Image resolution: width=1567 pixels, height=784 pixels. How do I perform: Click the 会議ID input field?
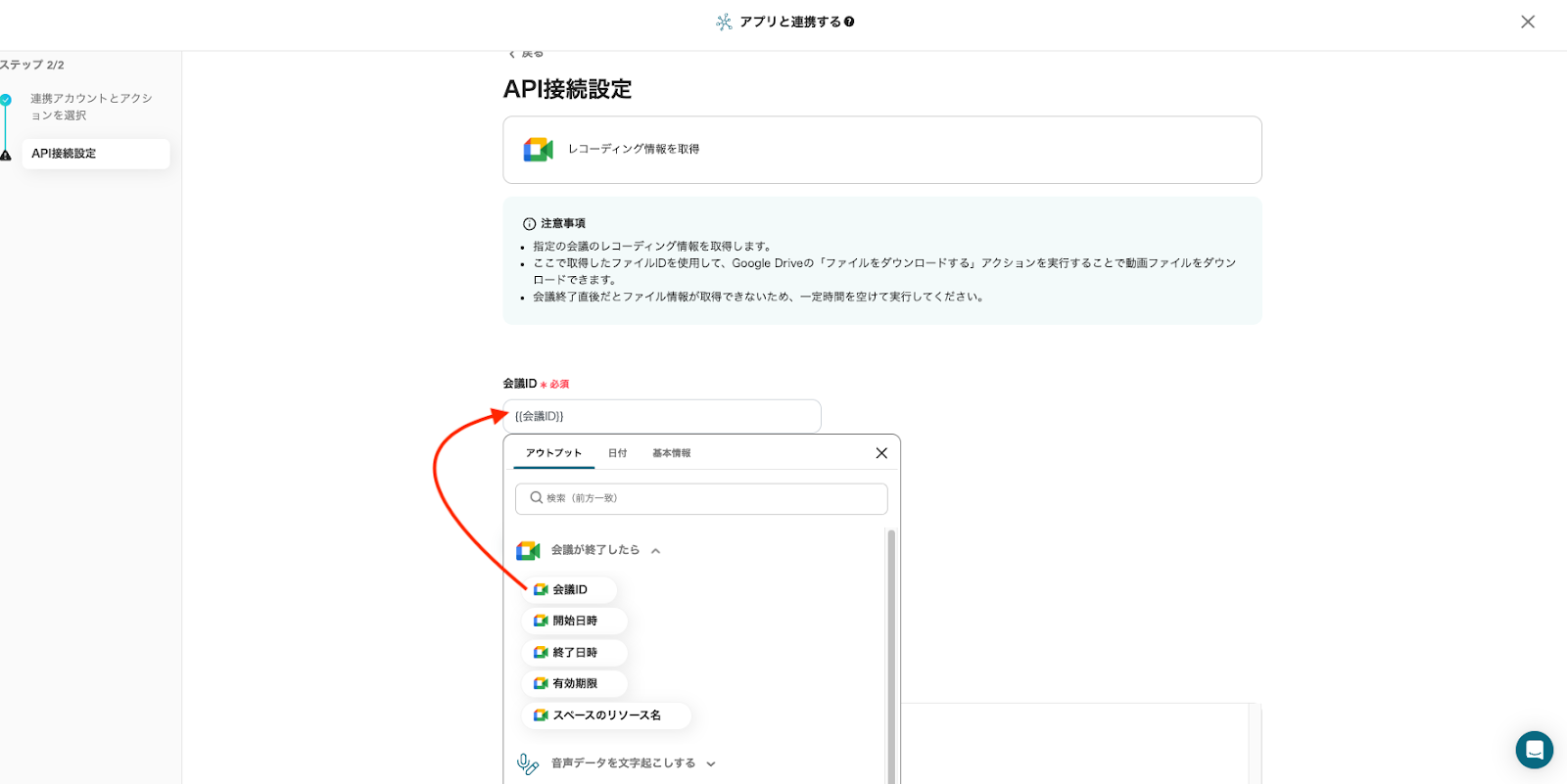pos(661,416)
